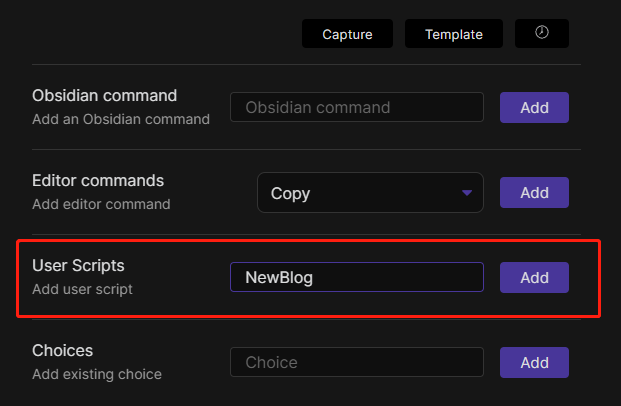
Task: Click the Choice input field
Action: [357, 362]
